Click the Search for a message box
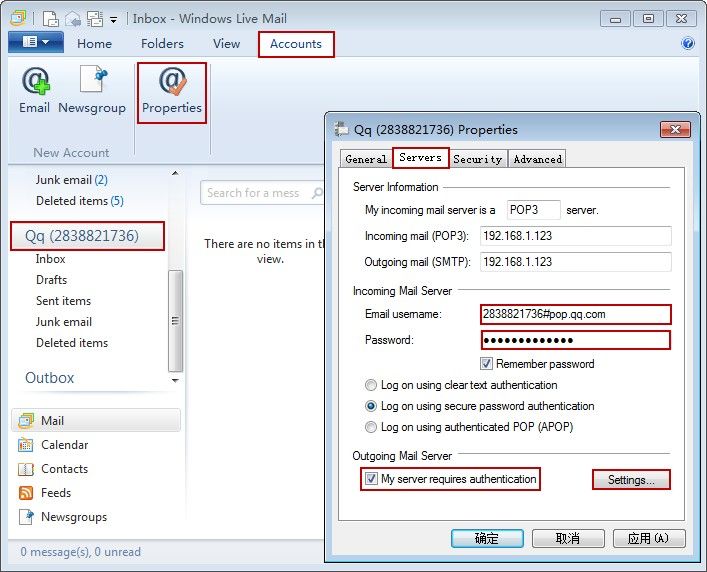707x572 pixels. pyautogui.click(x=262, y=193)
